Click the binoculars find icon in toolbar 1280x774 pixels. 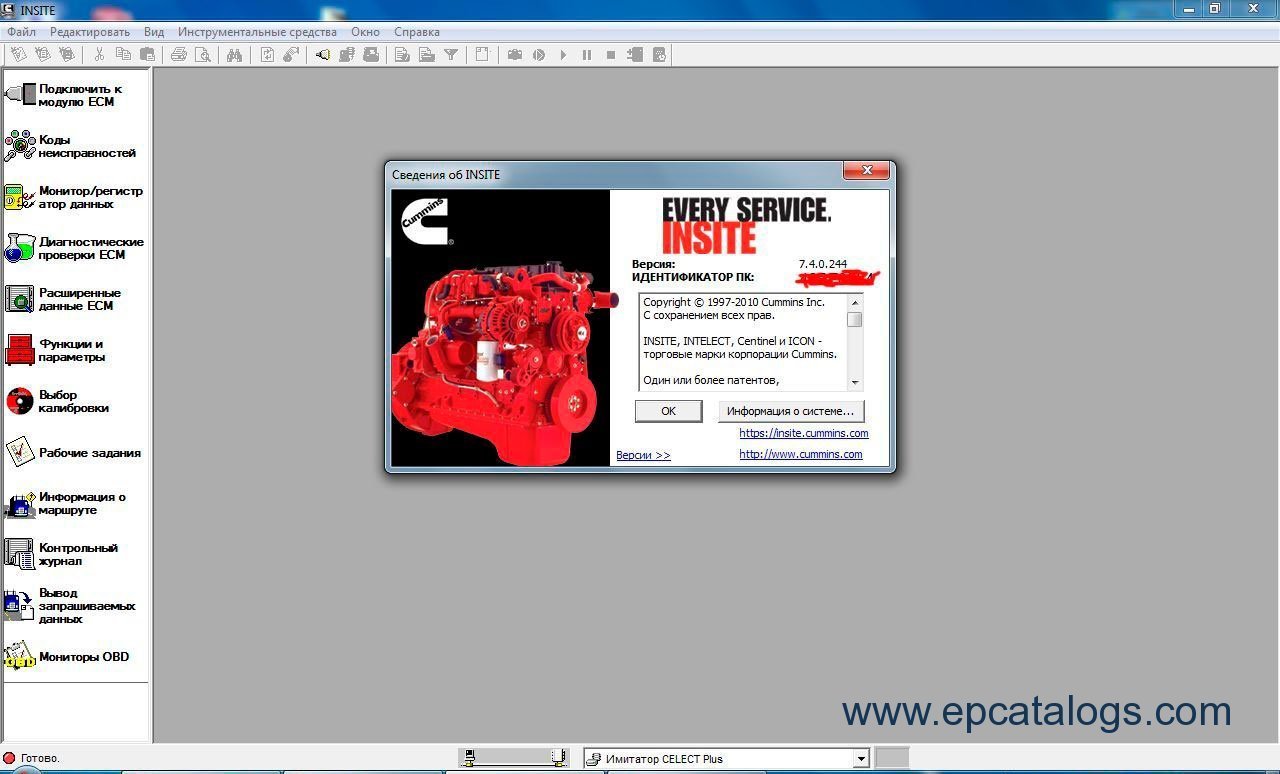click(234, 55)
